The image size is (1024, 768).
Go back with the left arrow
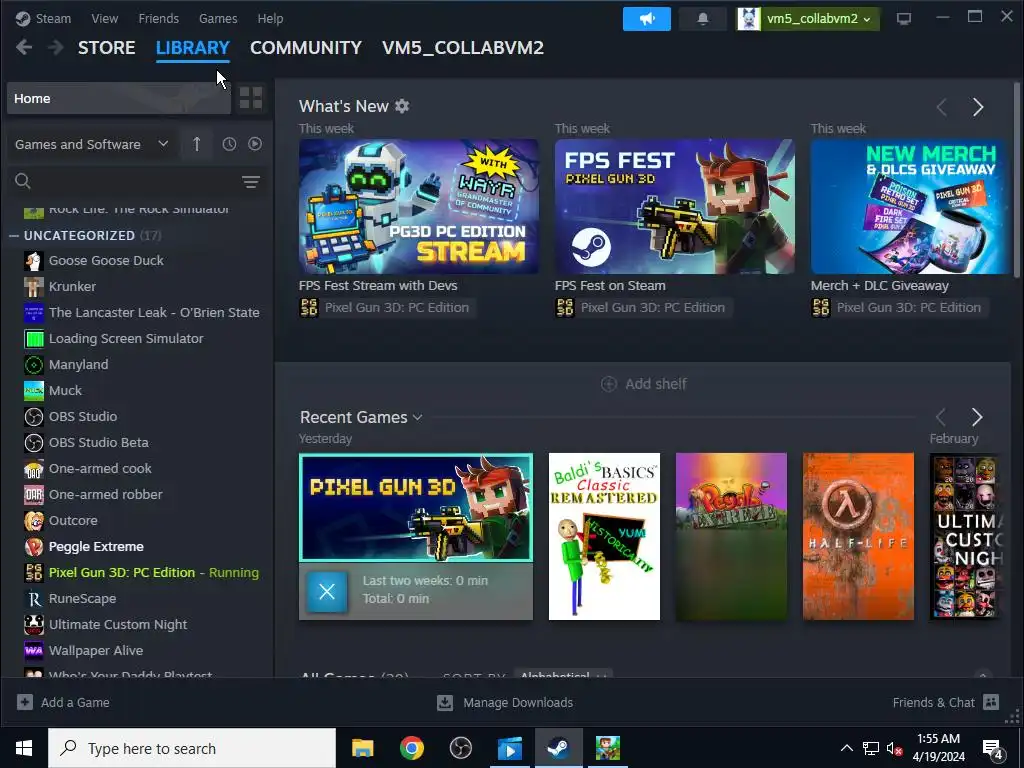[x=24, y=47]
